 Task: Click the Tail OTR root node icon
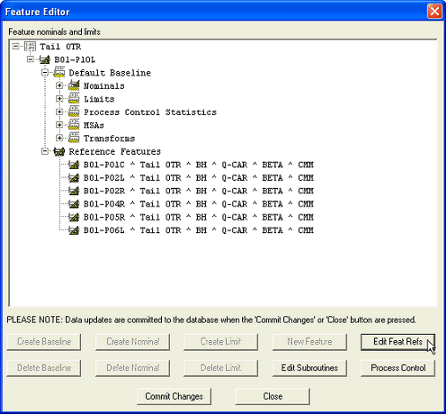point(30,47)
